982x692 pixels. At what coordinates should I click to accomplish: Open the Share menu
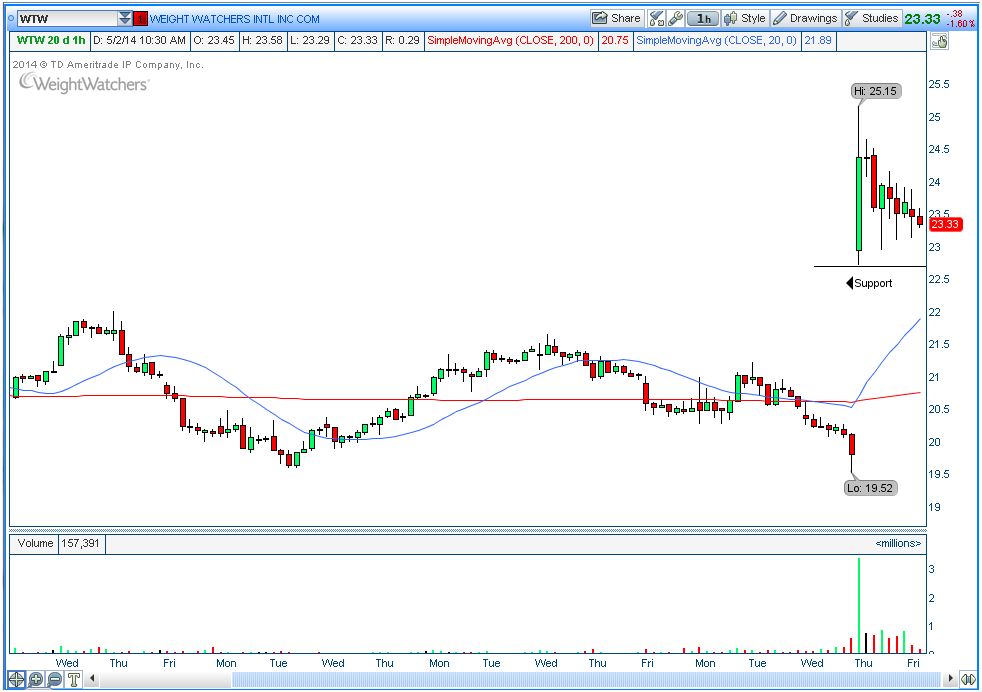pyautogui.click(x=616, y=18)
